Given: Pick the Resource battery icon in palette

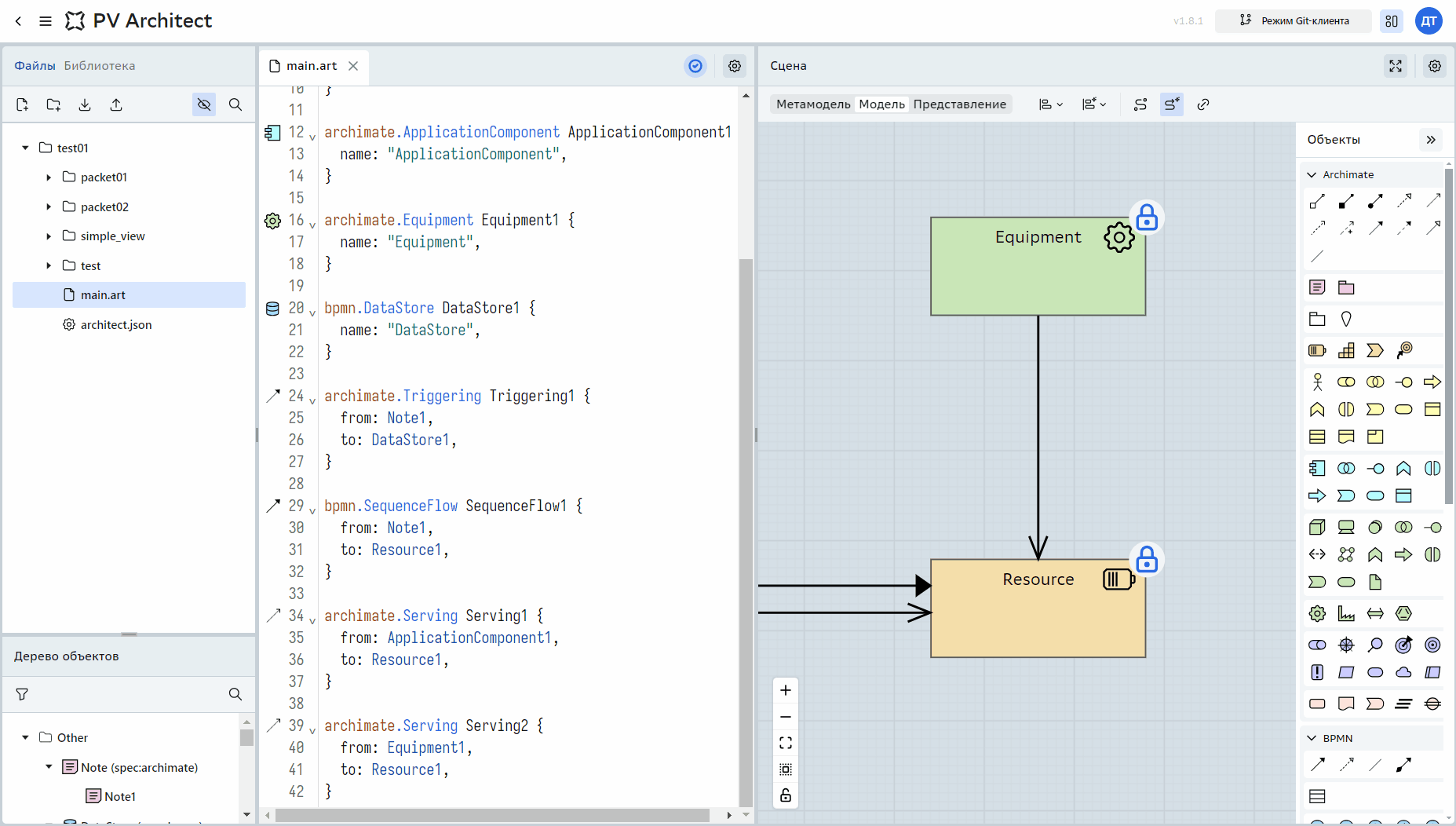Looking at the screenshot, I should click(x=1317, y=350).
